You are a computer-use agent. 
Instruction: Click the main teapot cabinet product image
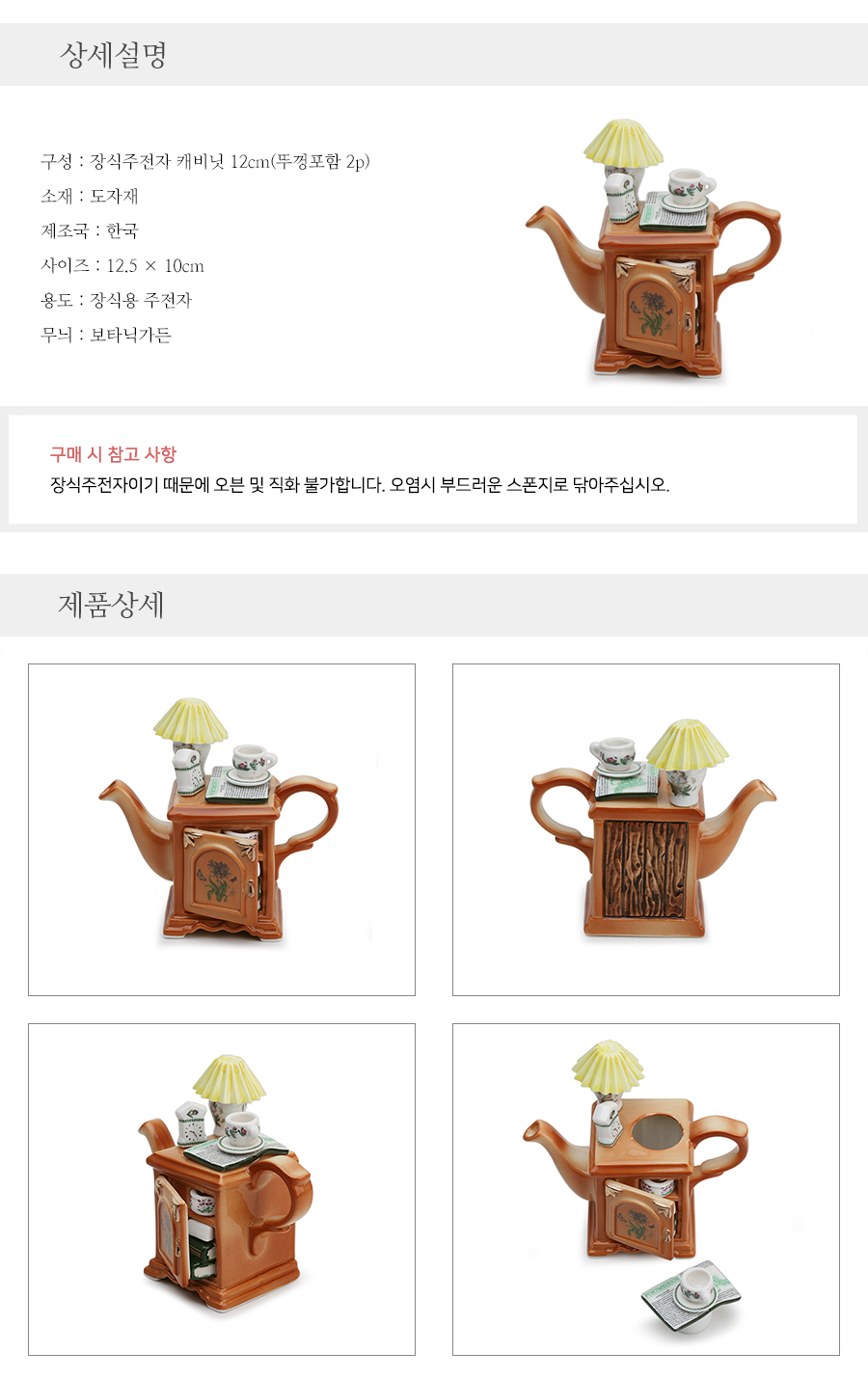point(653,251)
